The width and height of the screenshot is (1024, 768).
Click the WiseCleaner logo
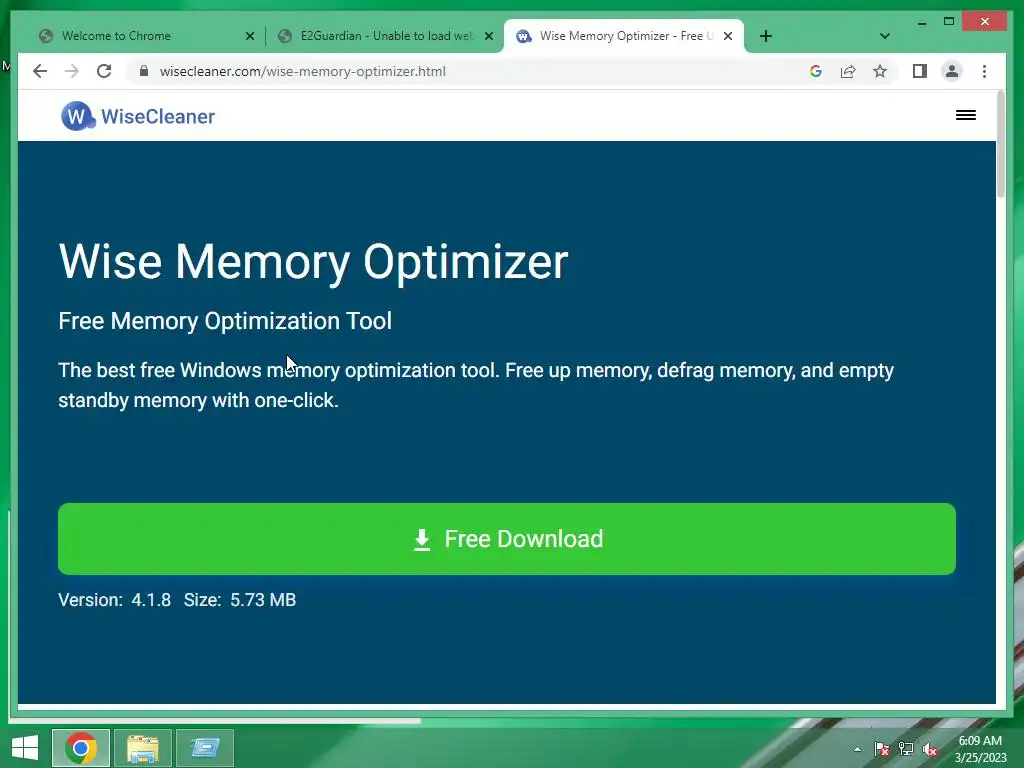(x=138, y=116)
